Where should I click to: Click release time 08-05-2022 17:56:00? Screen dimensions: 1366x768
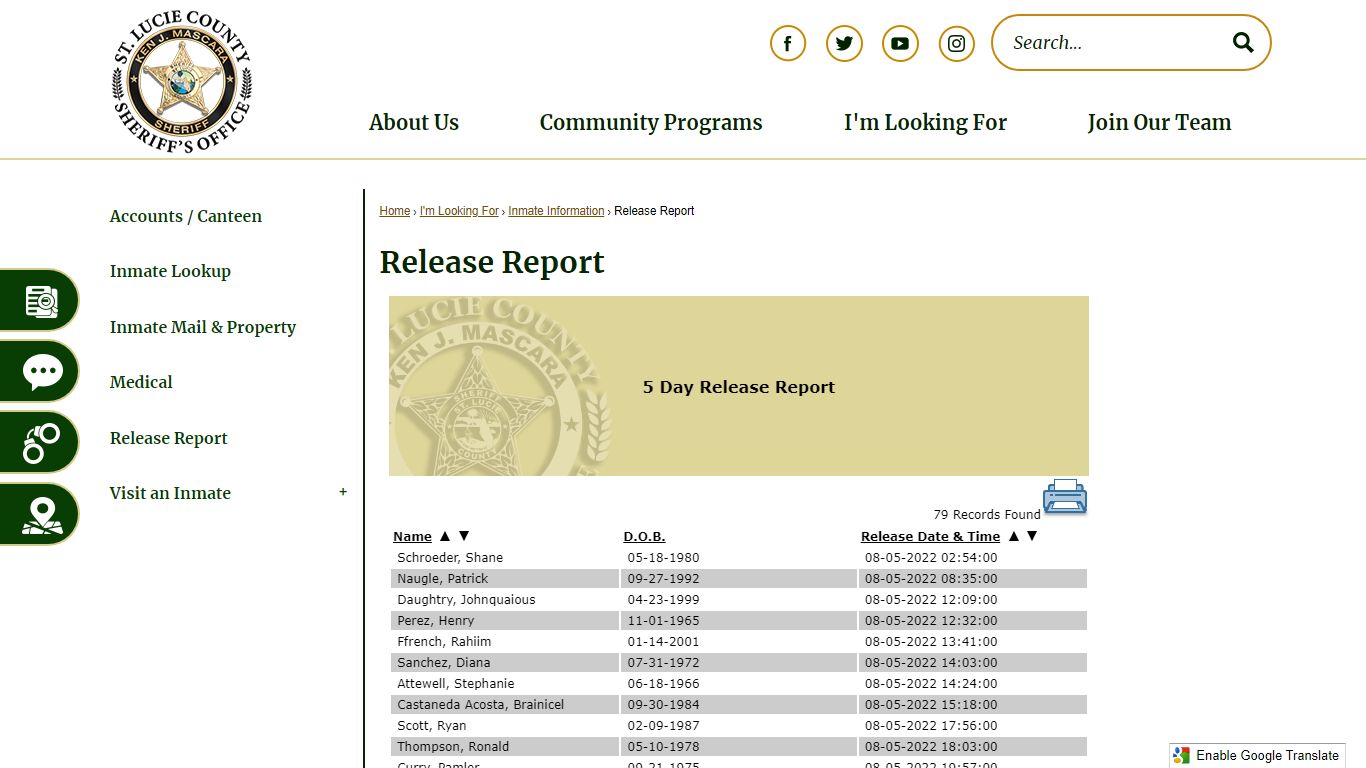[931, 726]
